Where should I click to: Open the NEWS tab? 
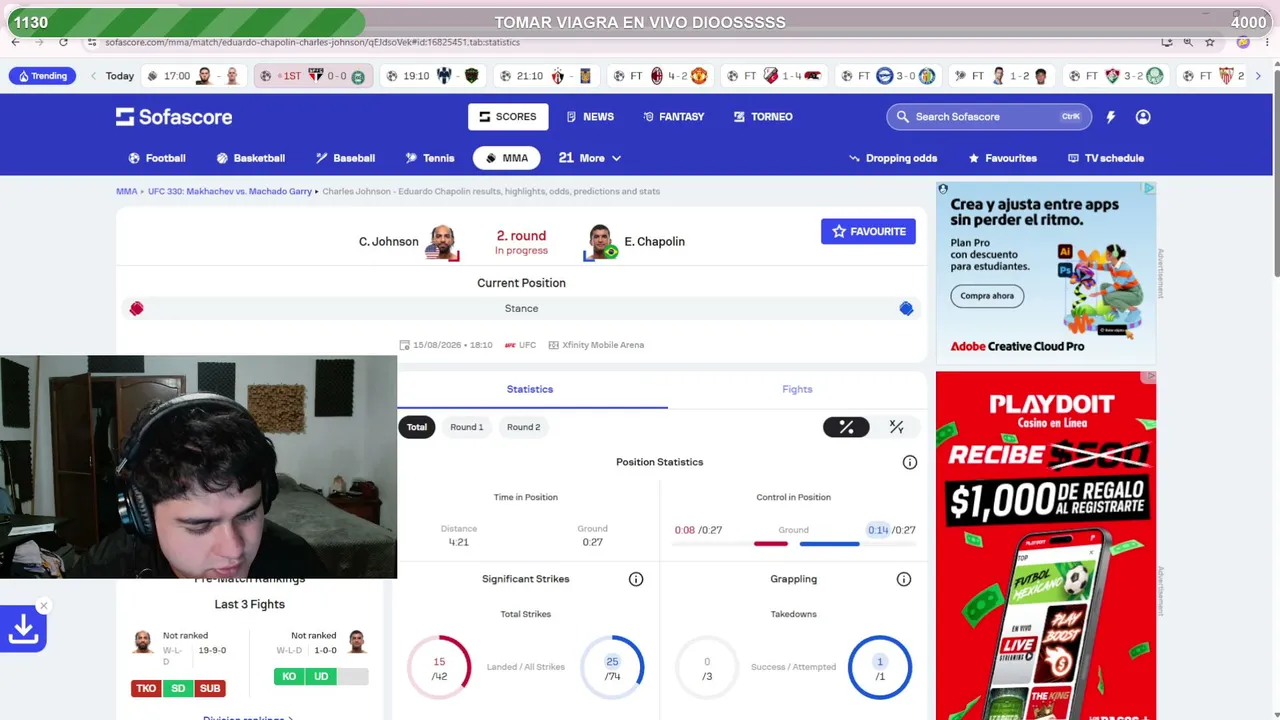[x=590, y=117]
